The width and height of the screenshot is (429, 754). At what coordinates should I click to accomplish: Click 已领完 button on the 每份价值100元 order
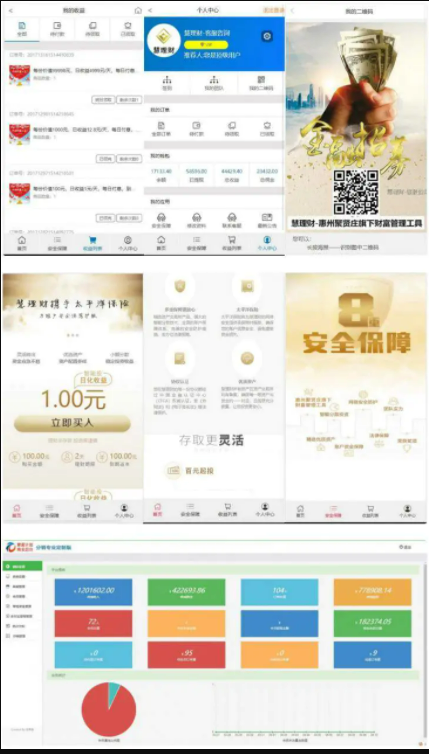point(105,218)
